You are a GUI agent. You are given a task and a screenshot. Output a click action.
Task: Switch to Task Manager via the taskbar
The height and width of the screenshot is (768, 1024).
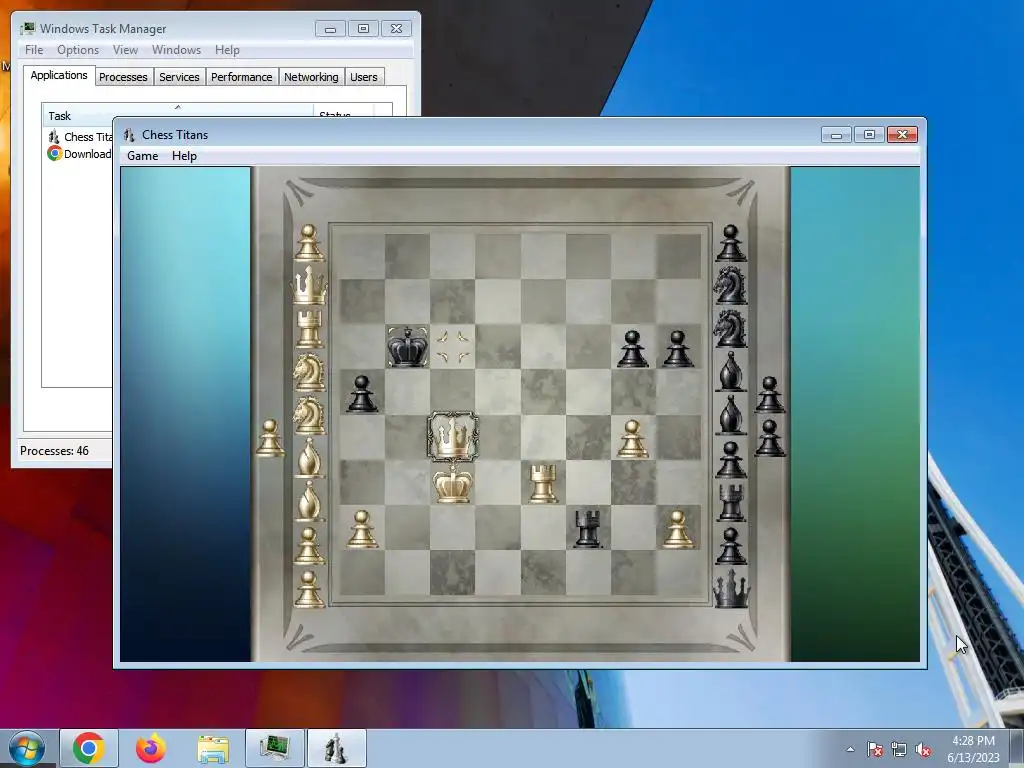click(x=275, y=748)
